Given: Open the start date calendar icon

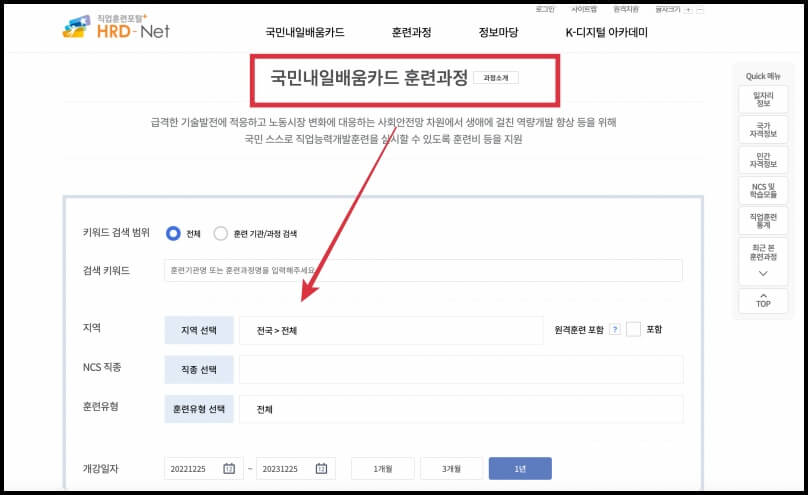Looking at the screenshot, I should [229, 469].
